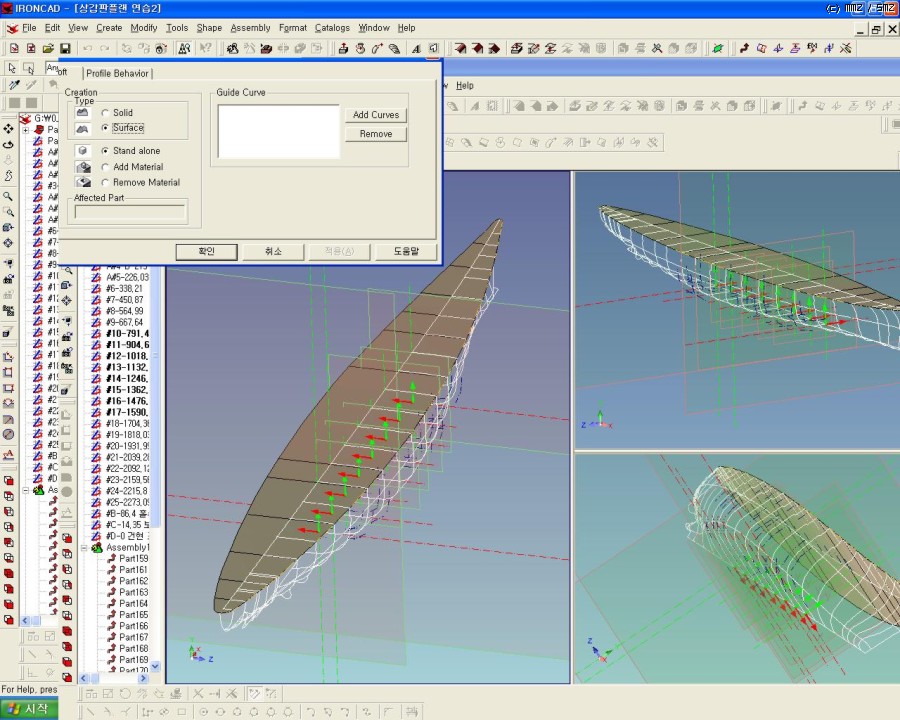Image resolution: width=900 pixels, height=720 pixels.
Task: Open the Catalogs menu
Action: [332, 28]
